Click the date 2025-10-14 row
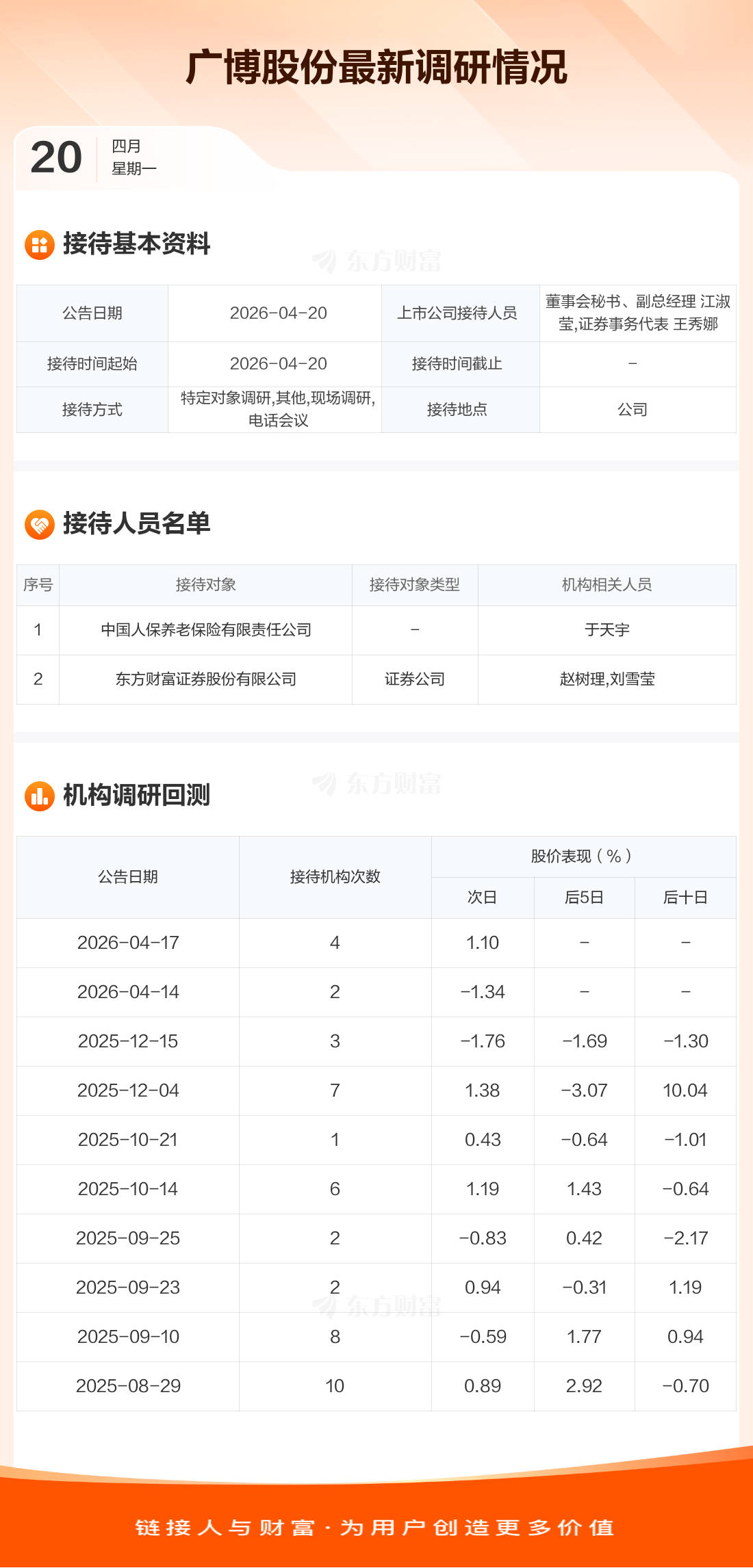The height and width of the screenshot is (1568, 753). (x=376, y=1189)
